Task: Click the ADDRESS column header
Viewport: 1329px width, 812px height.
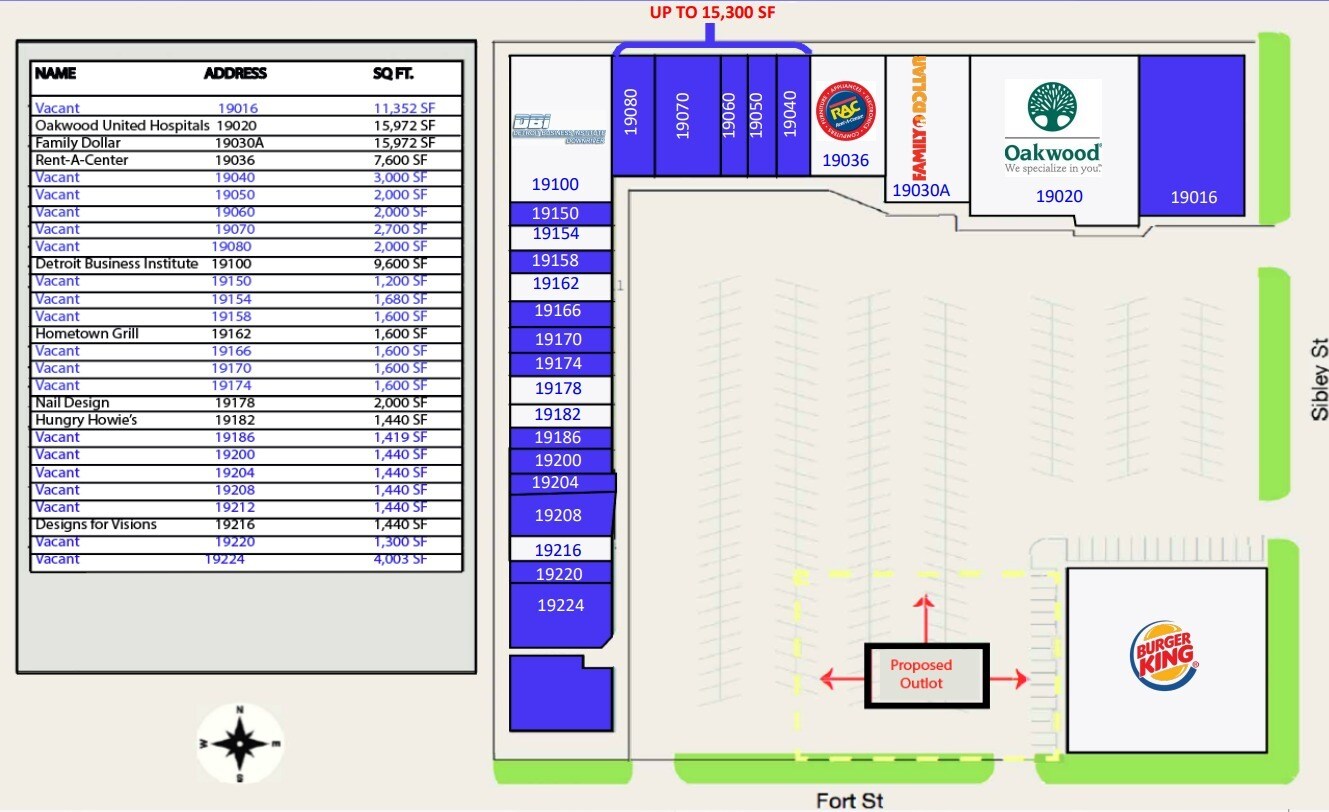Action: (x=235, y=73)
